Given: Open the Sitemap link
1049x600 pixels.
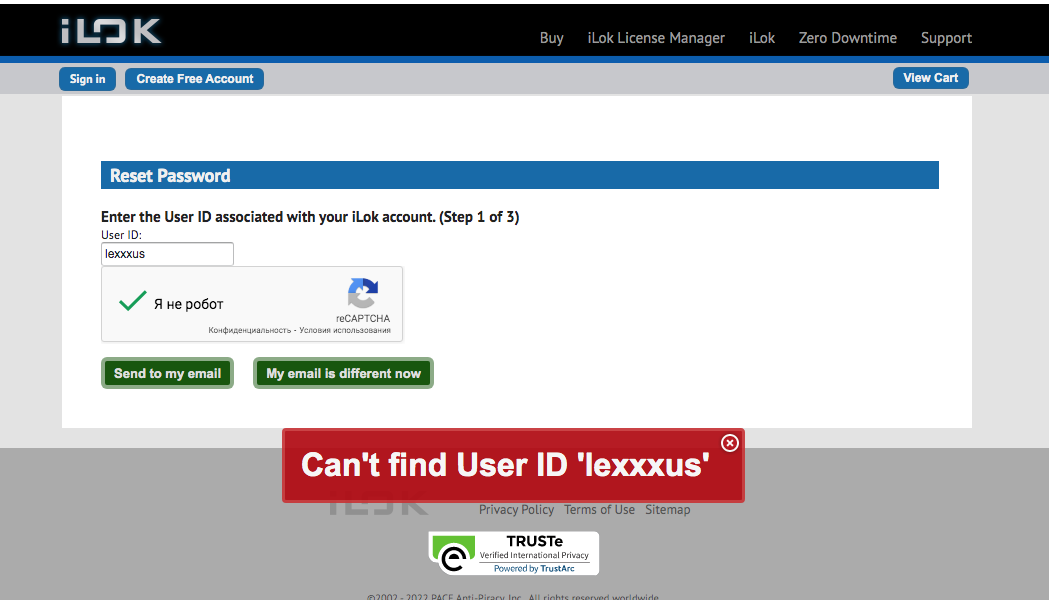Looking at the screenshot, I should click(668, 510).
